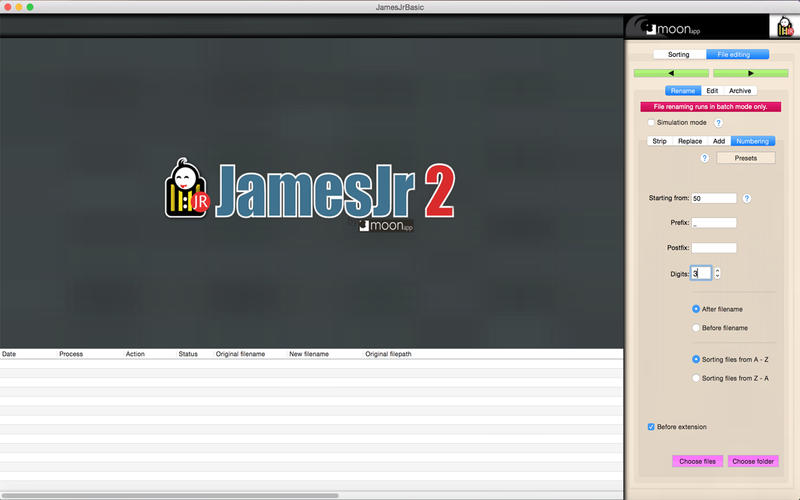Screen dimensions: 800x500
Task: Open help icon beside Starting from field
Action: (746, 198)
